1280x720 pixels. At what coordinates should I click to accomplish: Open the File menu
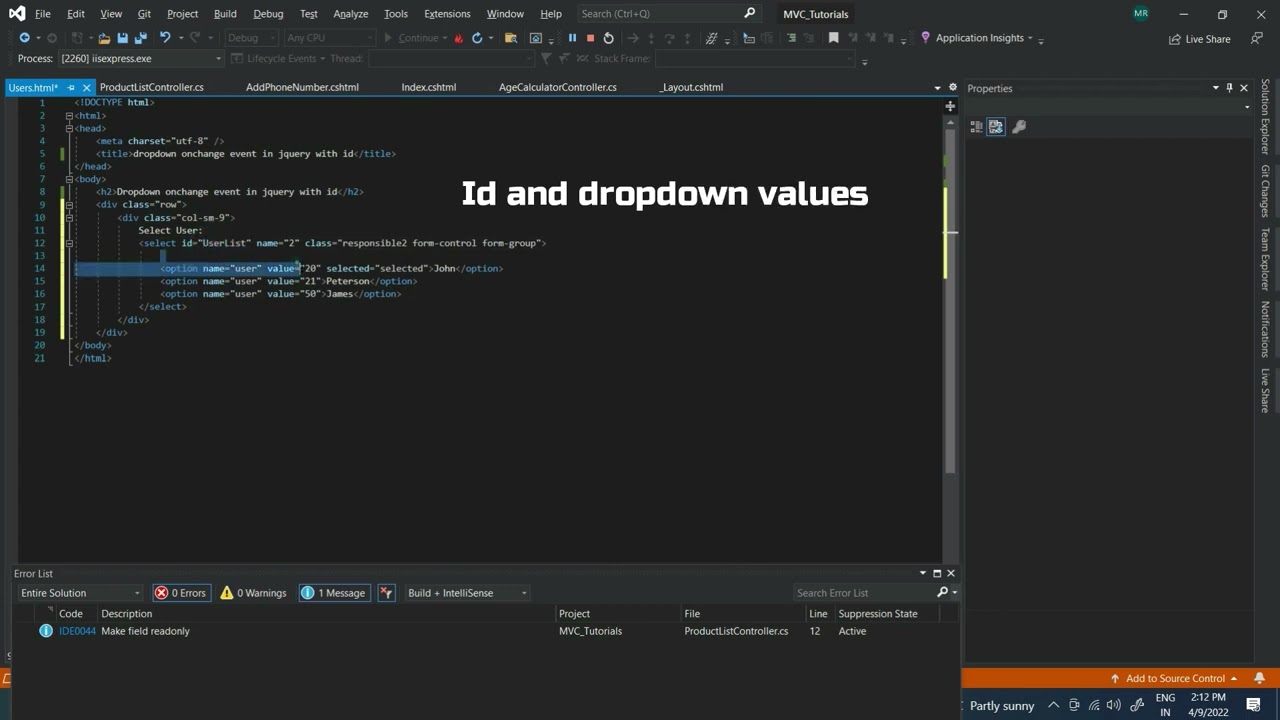43,14
